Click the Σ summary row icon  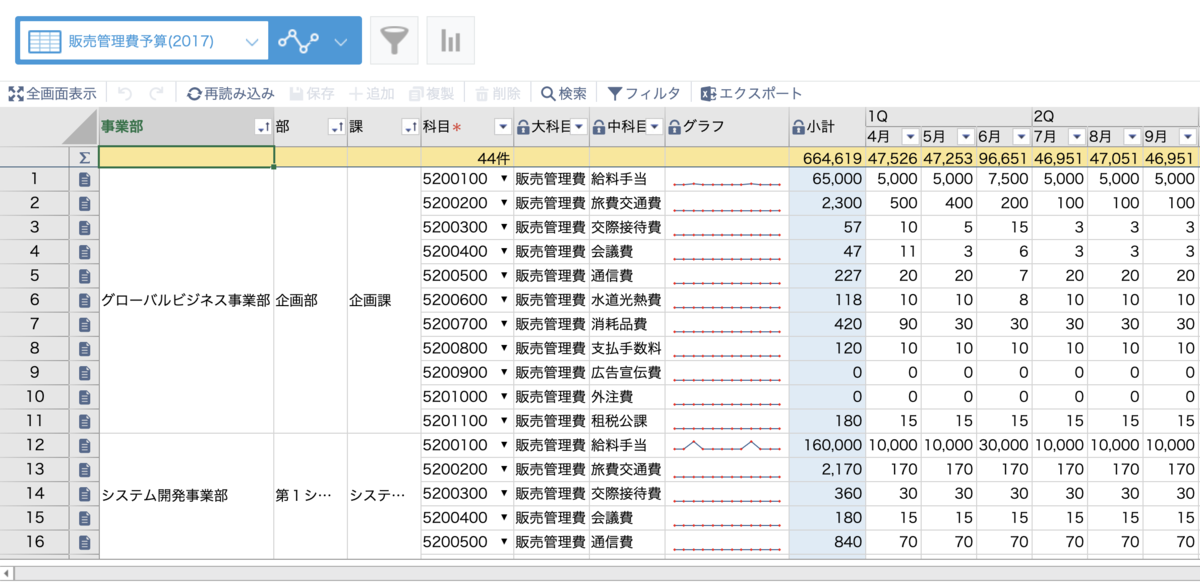pyautogui.click(x=85, y=157)
